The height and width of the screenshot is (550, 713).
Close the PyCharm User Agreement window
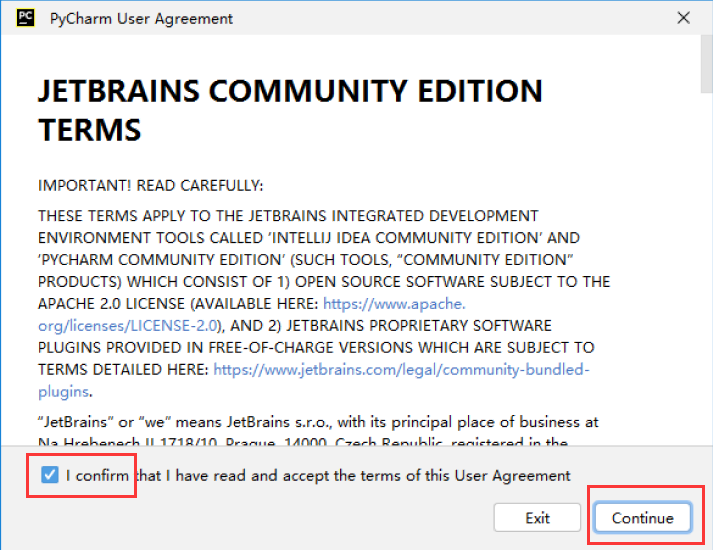[684, 18]
